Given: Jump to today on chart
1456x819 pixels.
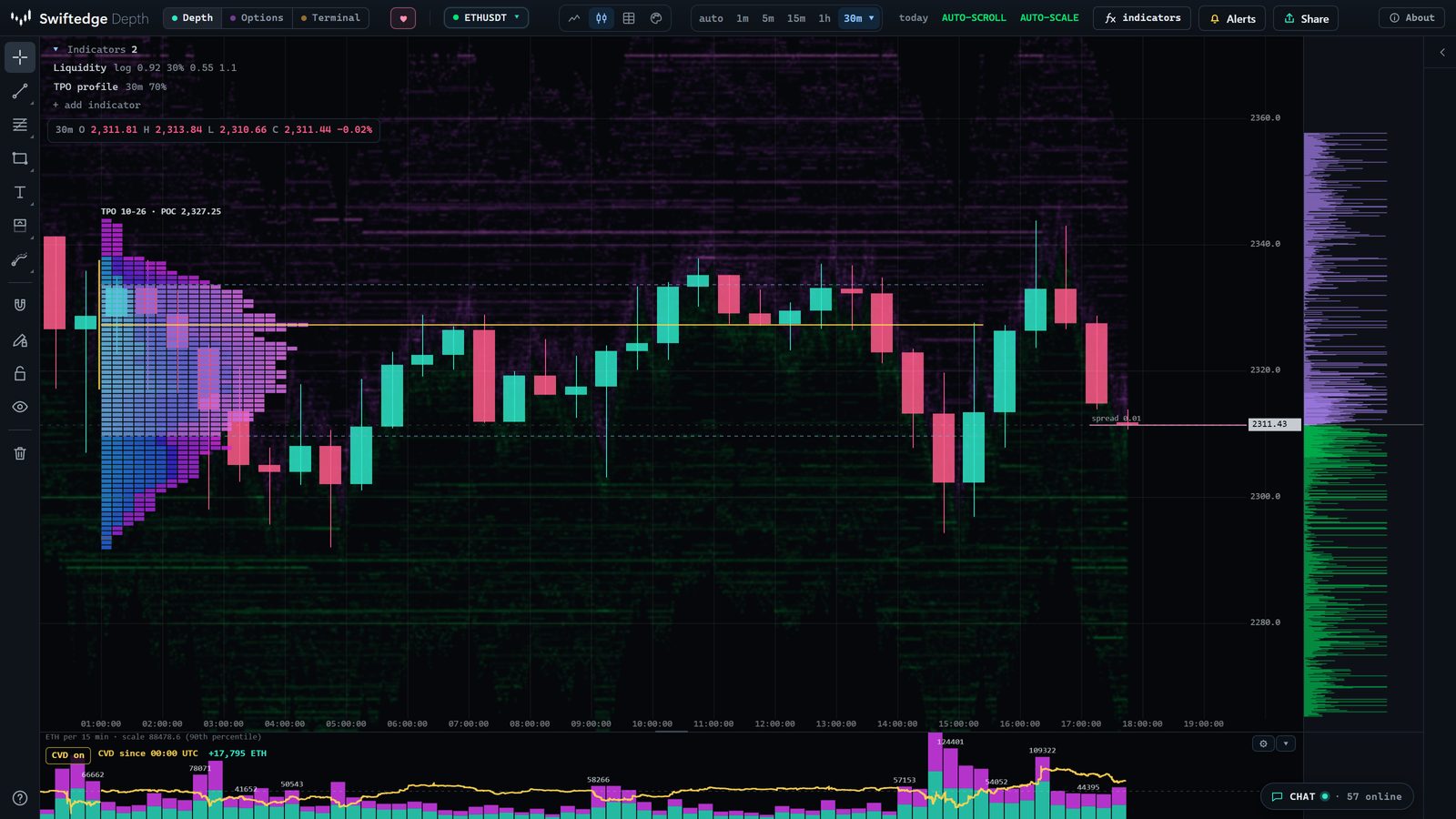Looking at the screenshot, I should [x=914, y=17].
